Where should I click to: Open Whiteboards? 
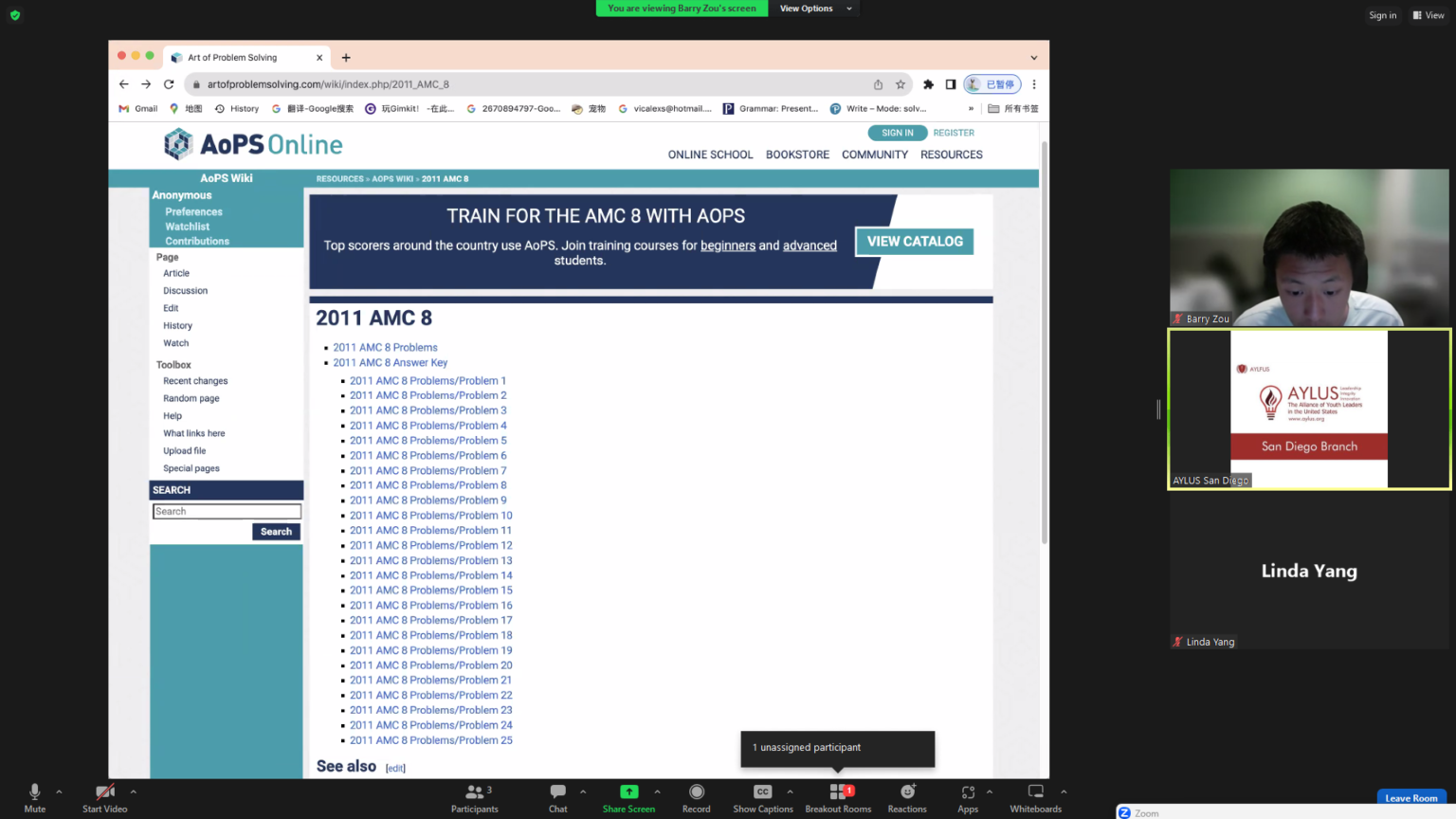(1036, 798)
